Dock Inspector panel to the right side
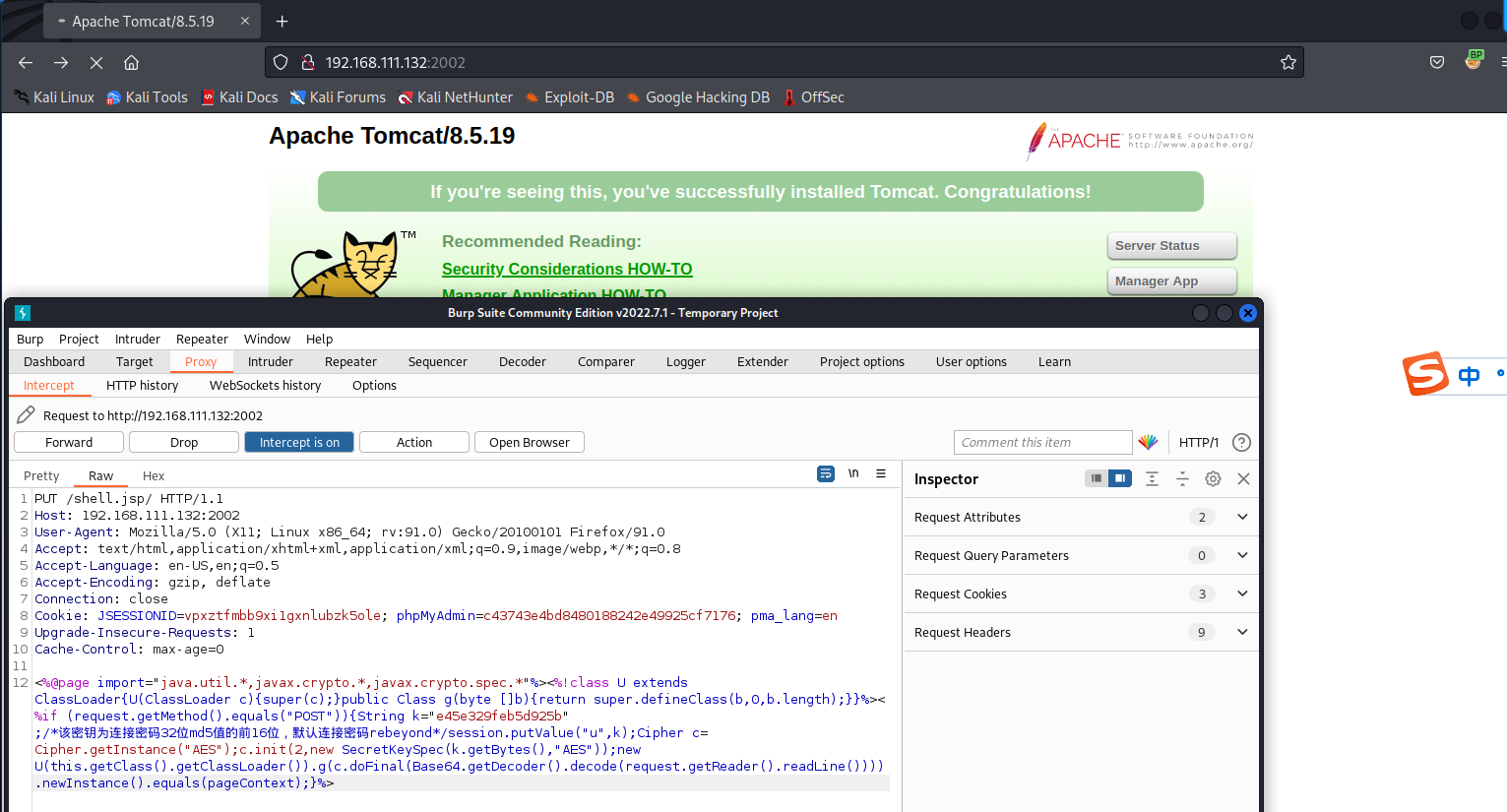 (x=1120, y=478)
